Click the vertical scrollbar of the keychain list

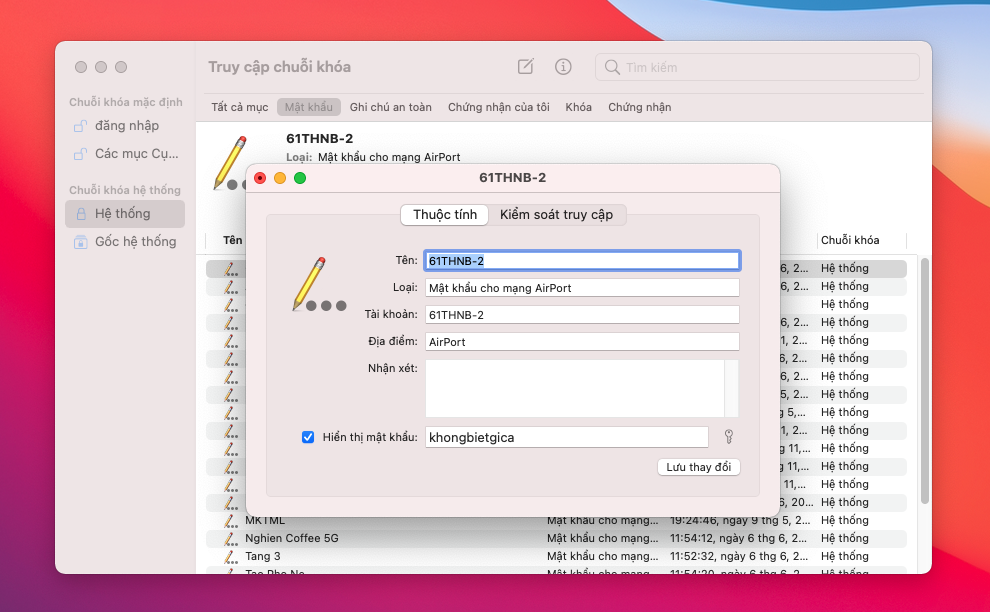tap(925, 381)
